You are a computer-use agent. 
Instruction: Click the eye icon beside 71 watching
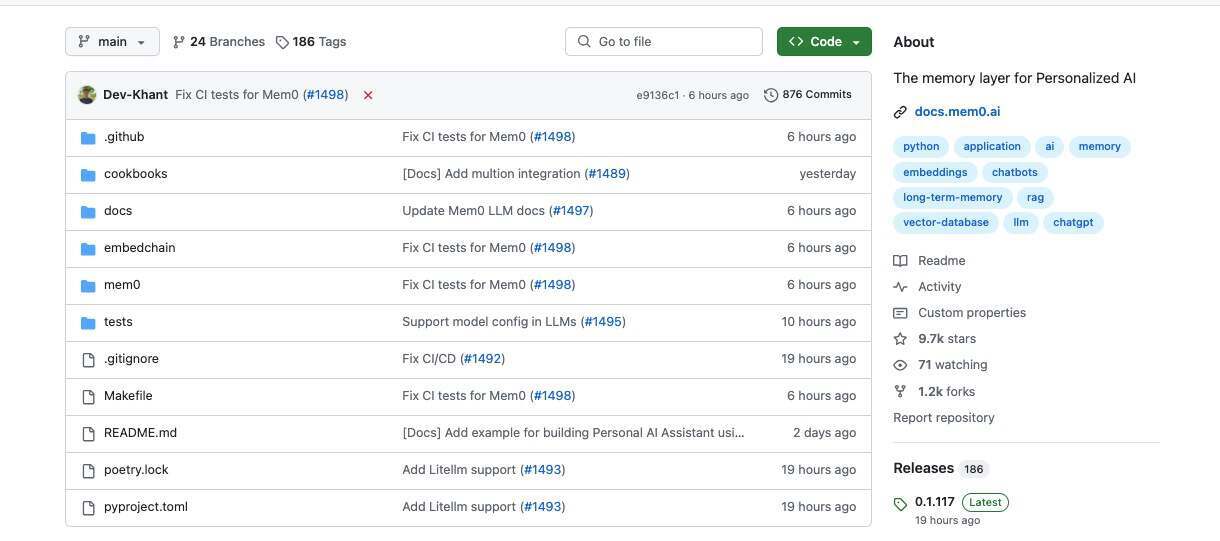900,365
